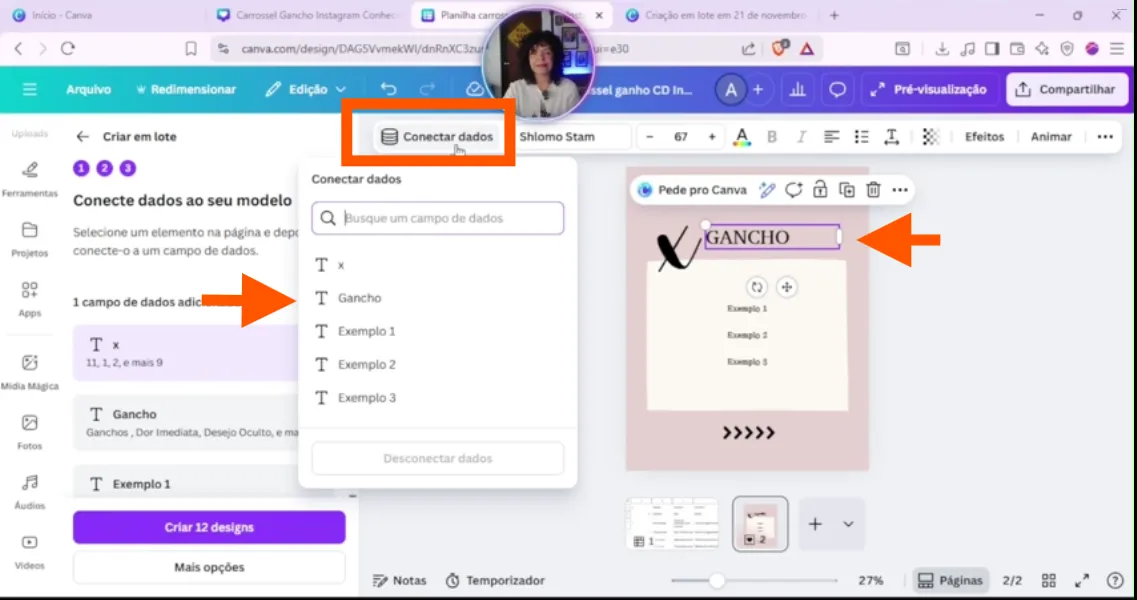The image size is (1137, 600).
Task: Click the Criar 12 designs button
Action: 209,527
